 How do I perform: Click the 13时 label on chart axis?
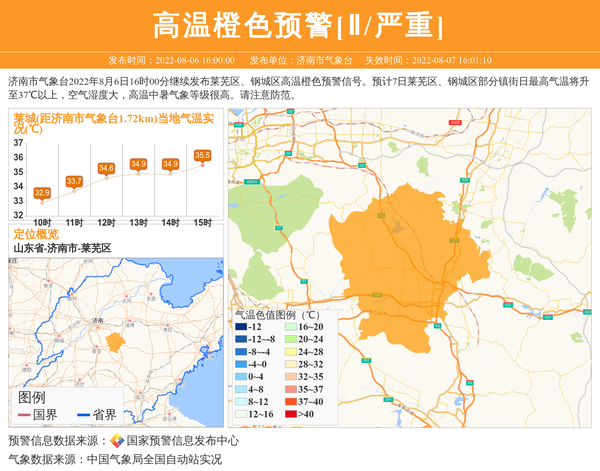point(138,221)
